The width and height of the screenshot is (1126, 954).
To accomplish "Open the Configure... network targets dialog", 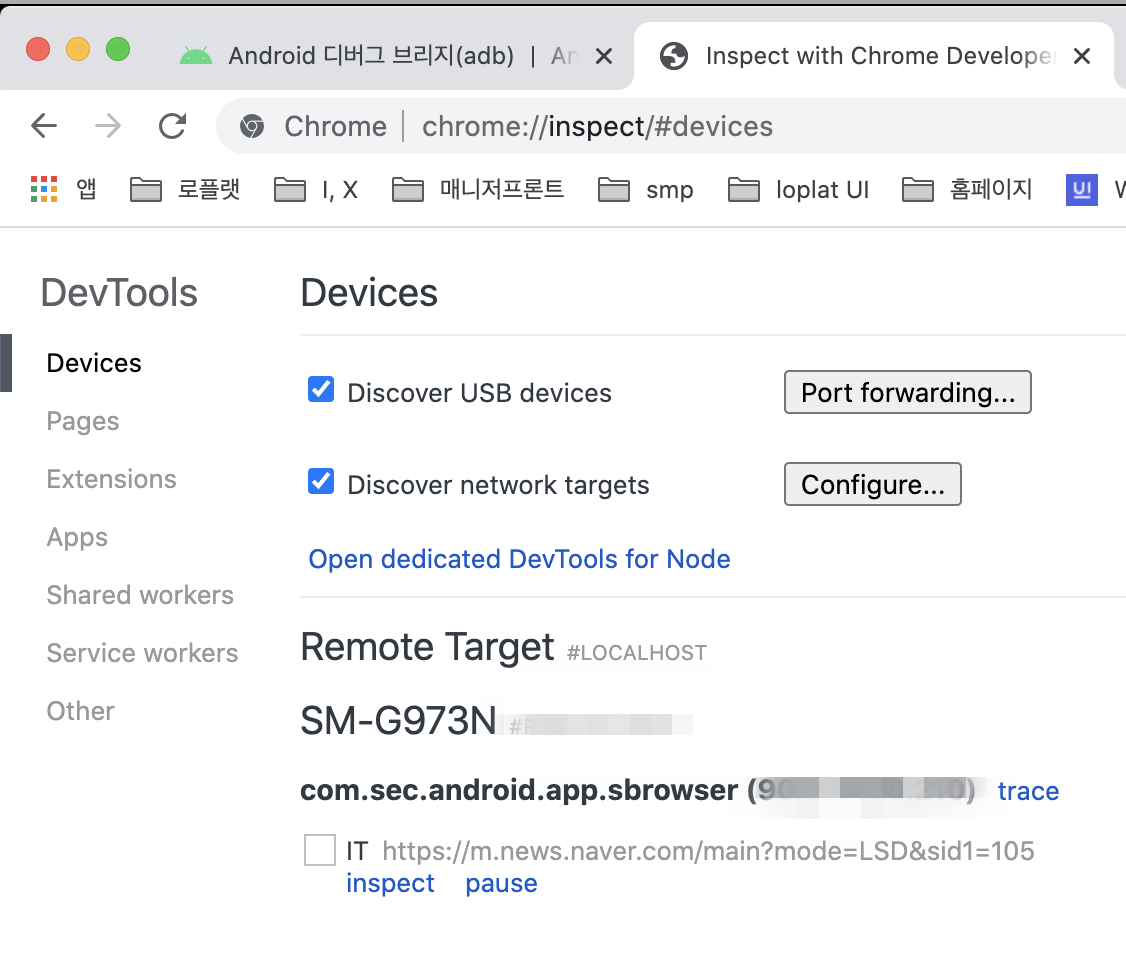I will coord(873,484).
